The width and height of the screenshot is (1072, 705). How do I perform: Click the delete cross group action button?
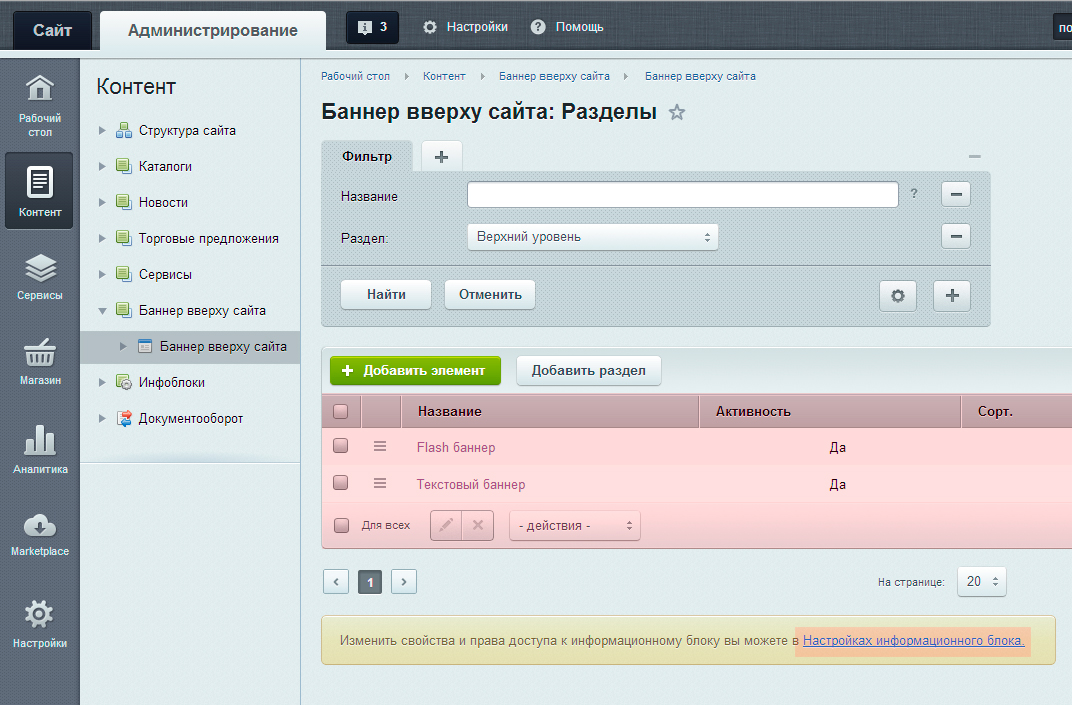pyautogui.click(x=478, y=525)
